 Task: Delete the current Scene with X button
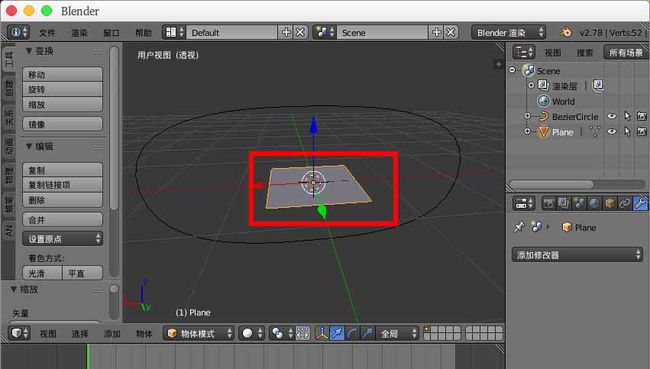tap(451, 32)
